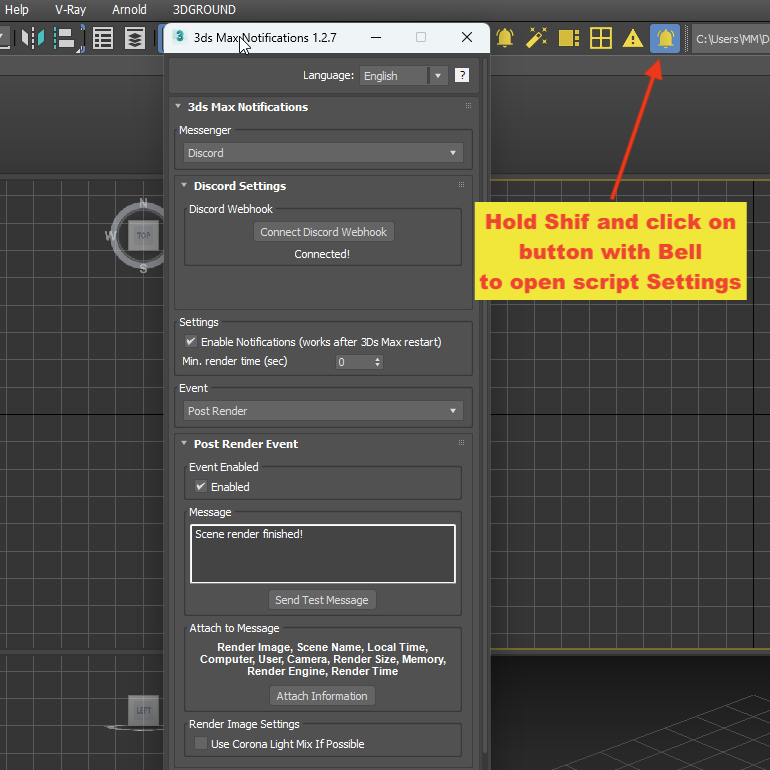The height and width of the screenshot is (770, 770).
Task: Minimize the 3ds Max Notifications window
Action: point(376,37)
